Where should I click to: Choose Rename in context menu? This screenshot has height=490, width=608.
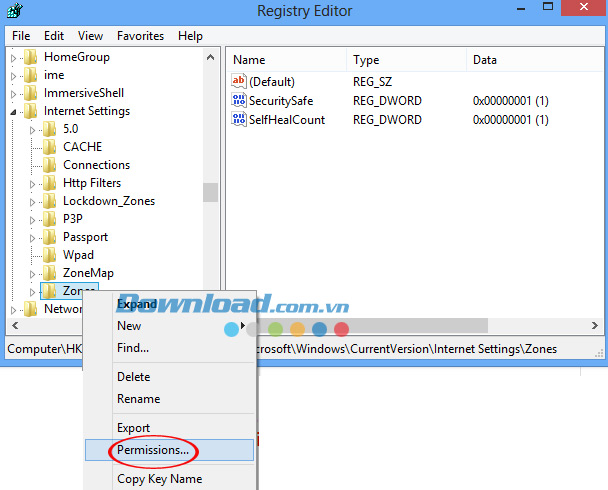(x=169, y=399)
